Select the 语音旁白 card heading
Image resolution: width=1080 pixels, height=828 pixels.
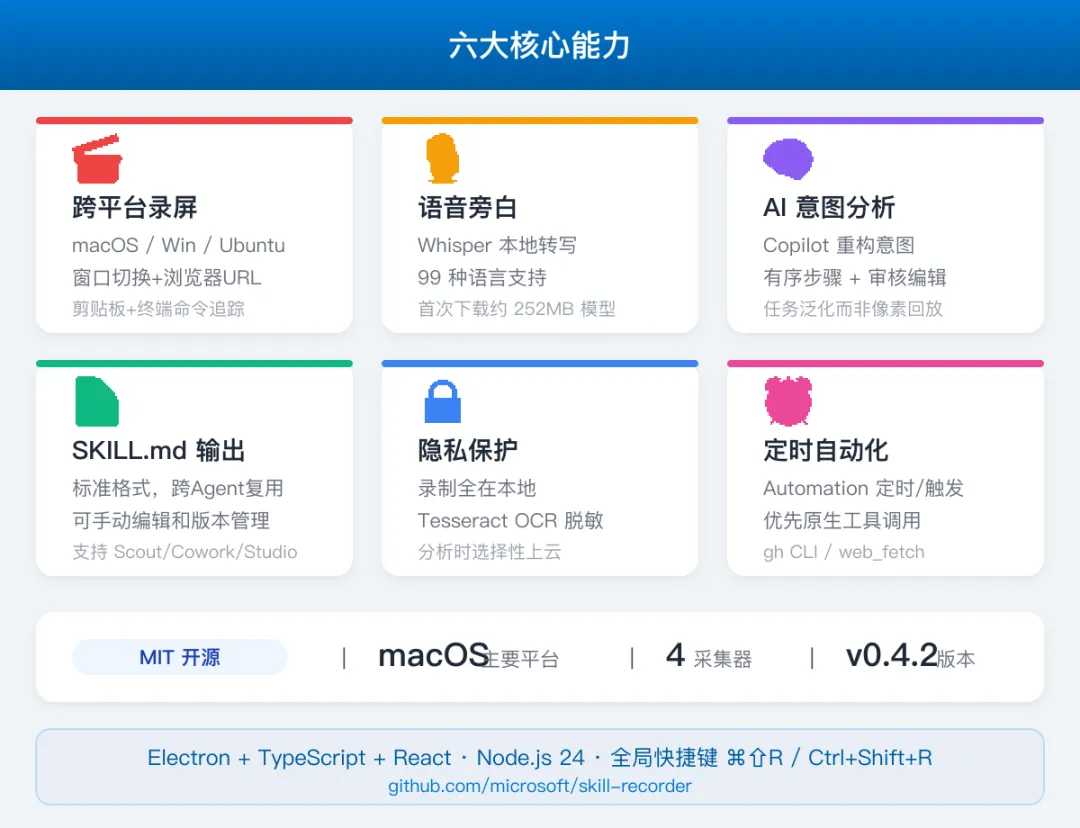point(468,207)
